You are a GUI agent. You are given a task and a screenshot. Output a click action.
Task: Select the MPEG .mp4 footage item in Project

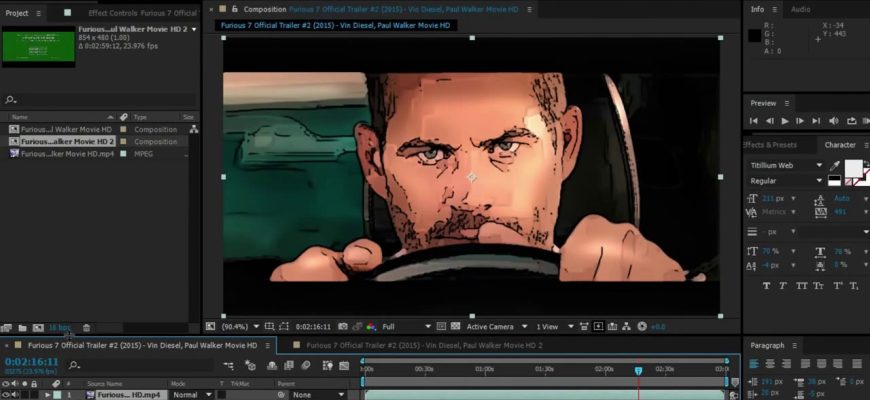tap(66, 154)
